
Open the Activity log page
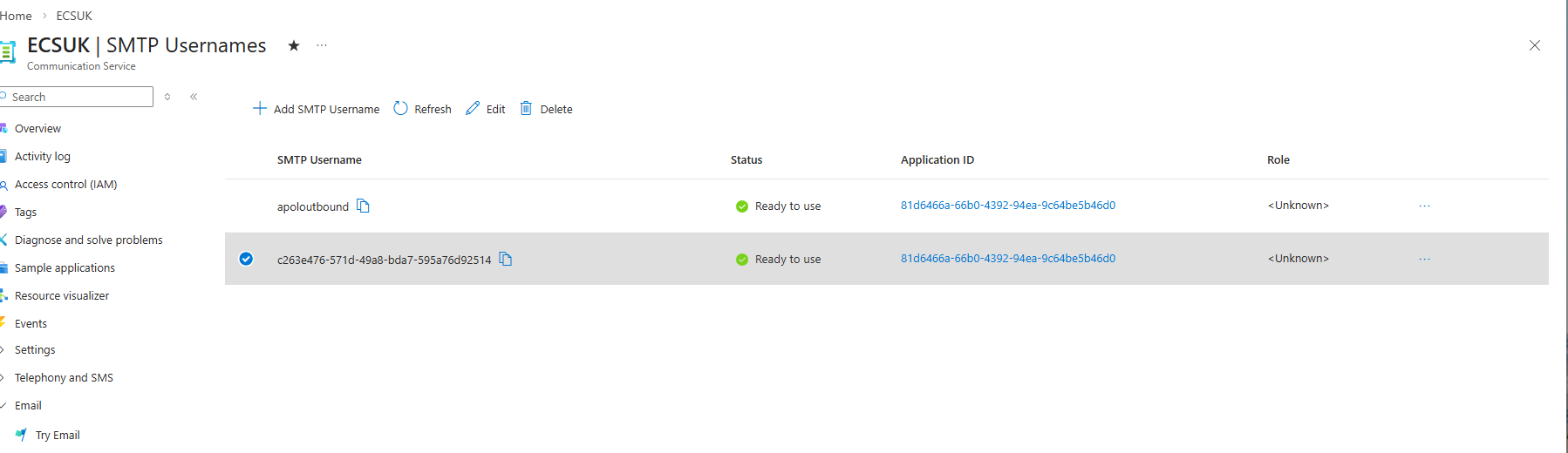[x=43, y=156]
